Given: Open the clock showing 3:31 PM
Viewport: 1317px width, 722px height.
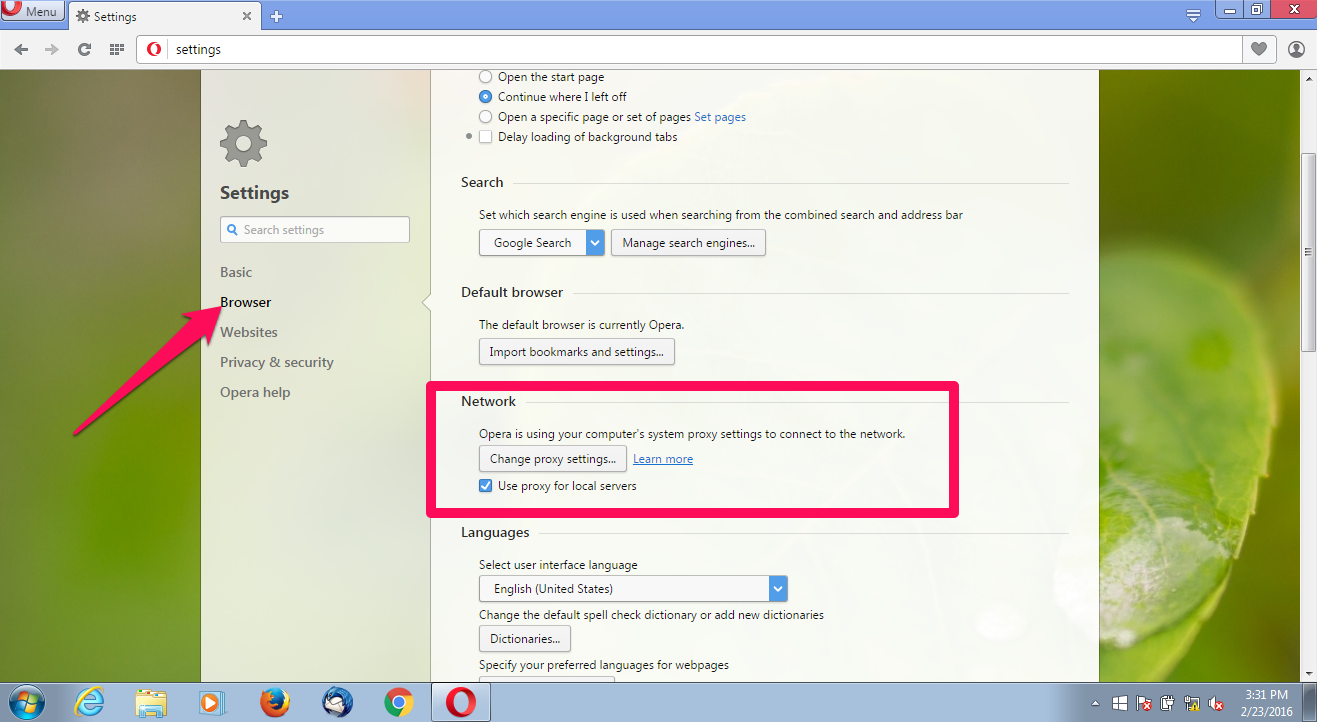Looking at the screenshot, I should (x=1267, y=703).
